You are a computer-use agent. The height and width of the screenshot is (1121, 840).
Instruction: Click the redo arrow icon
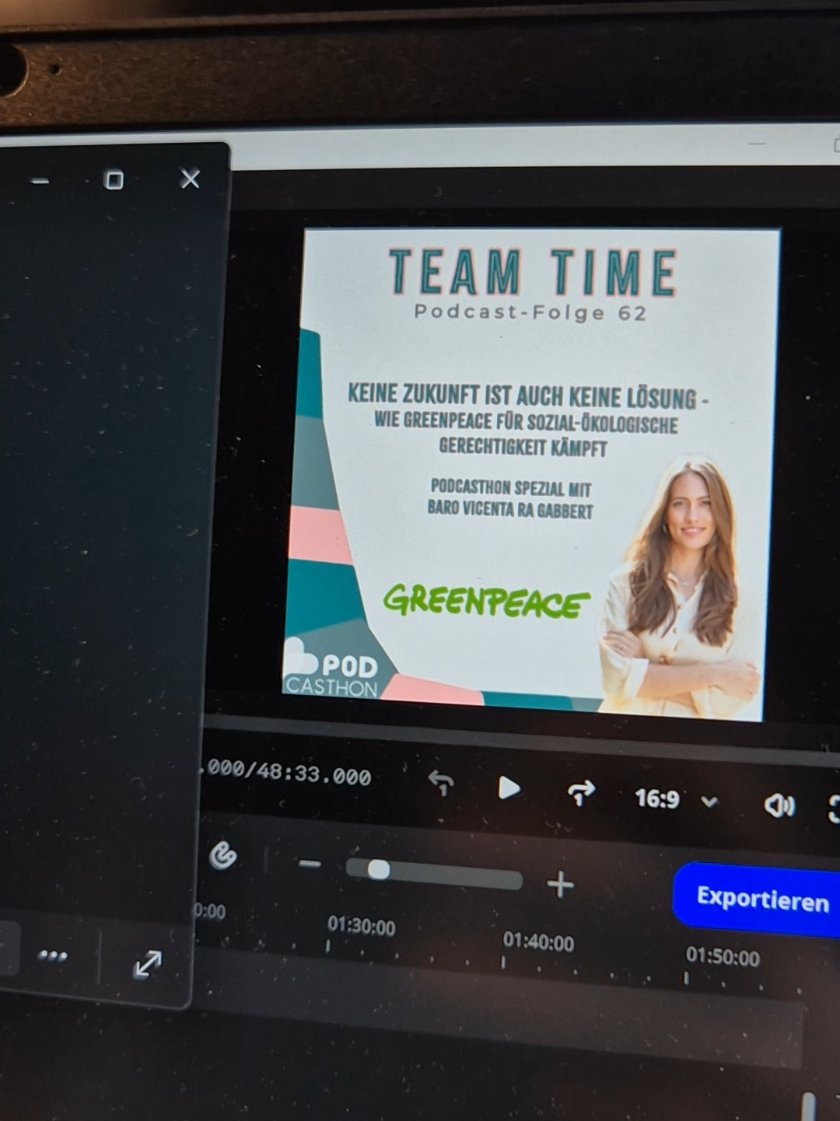click(x=580, y=792)
